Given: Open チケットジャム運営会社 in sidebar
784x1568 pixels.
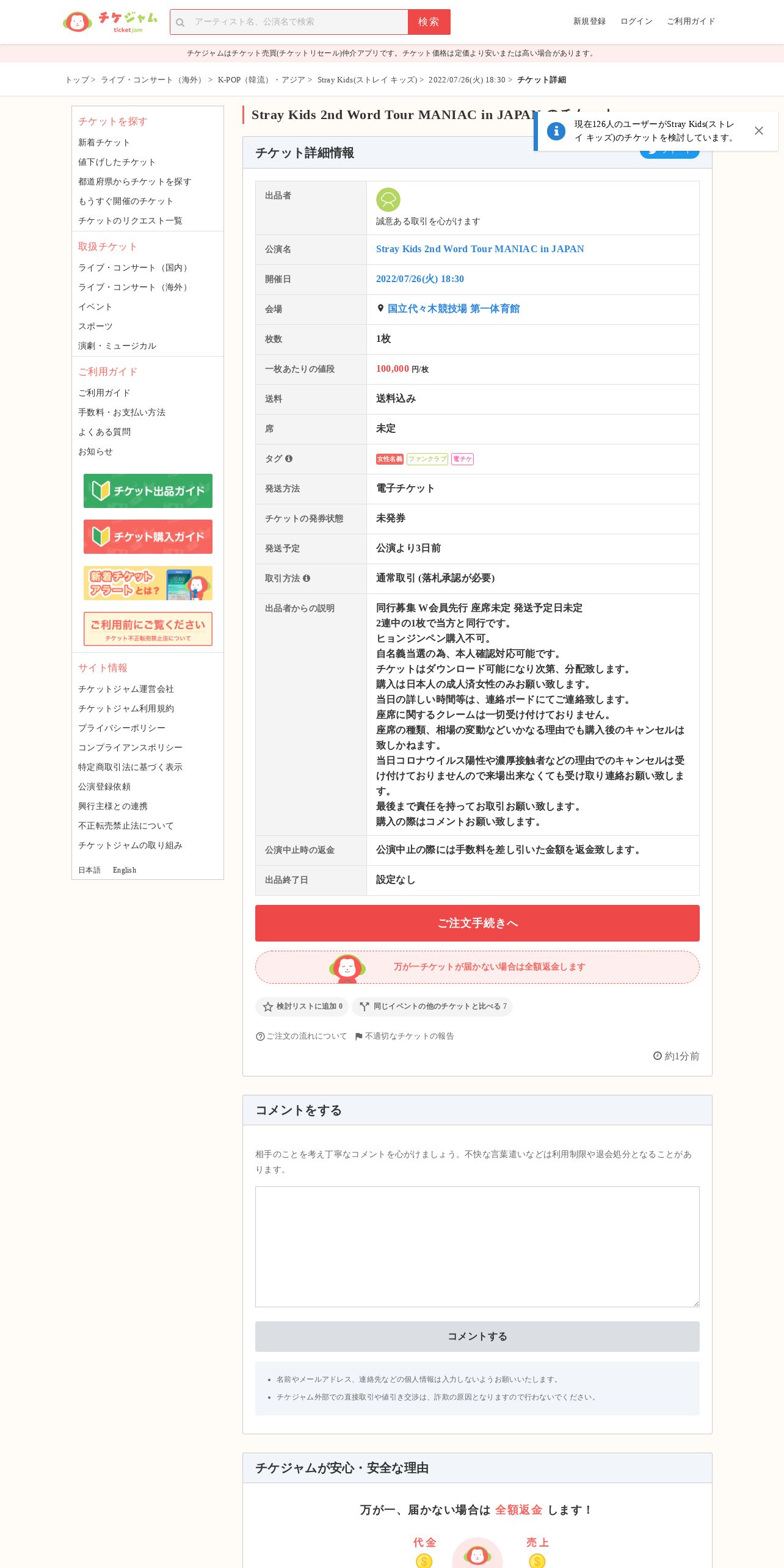Looking at the screenshot, I should coord(126,689).
